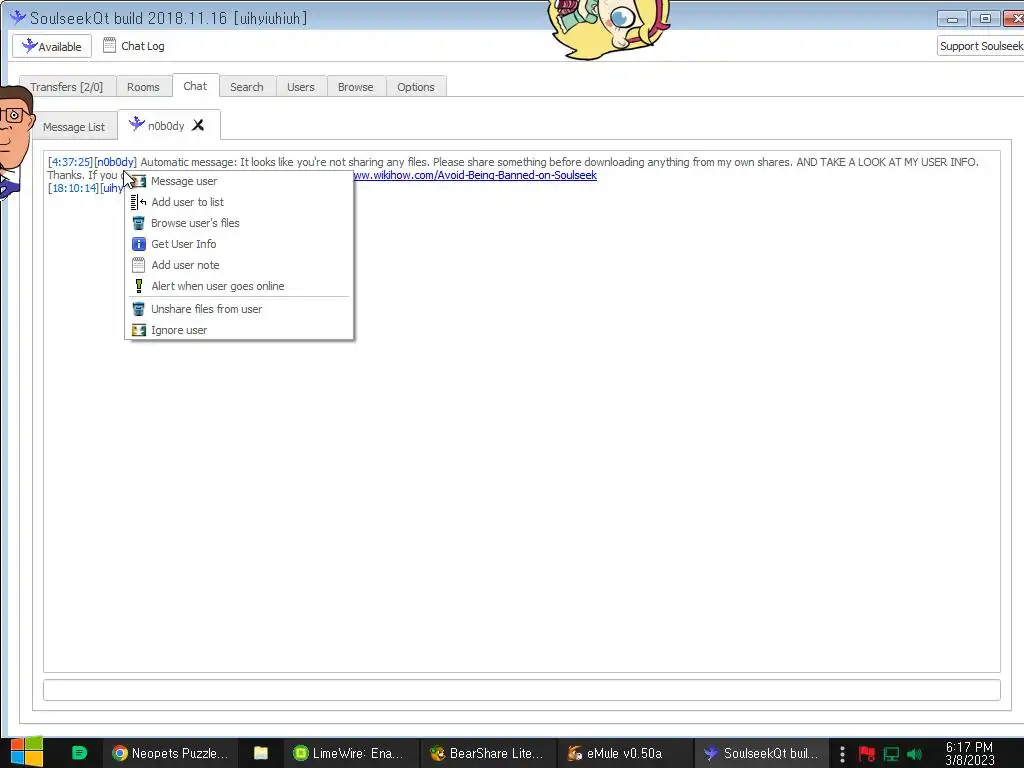Click the bird icon on Available button
1024x768 pixels.
pos(29,45)
